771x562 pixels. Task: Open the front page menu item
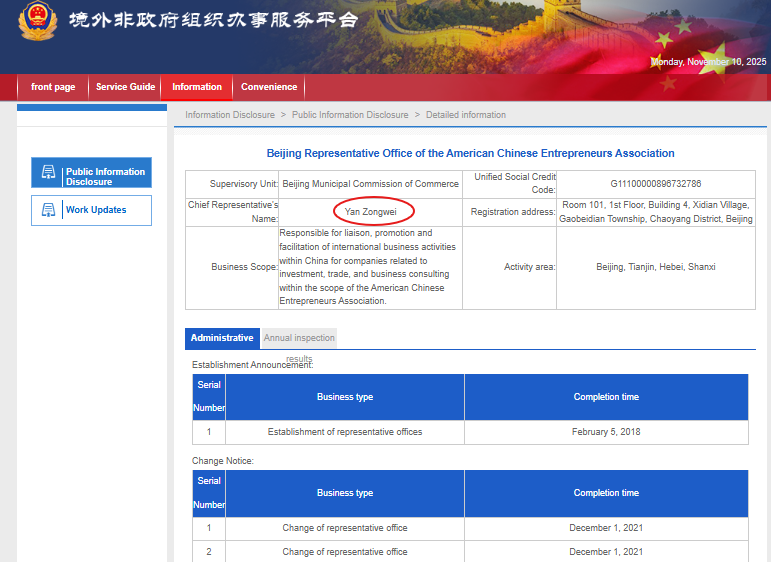click(53, 87)
